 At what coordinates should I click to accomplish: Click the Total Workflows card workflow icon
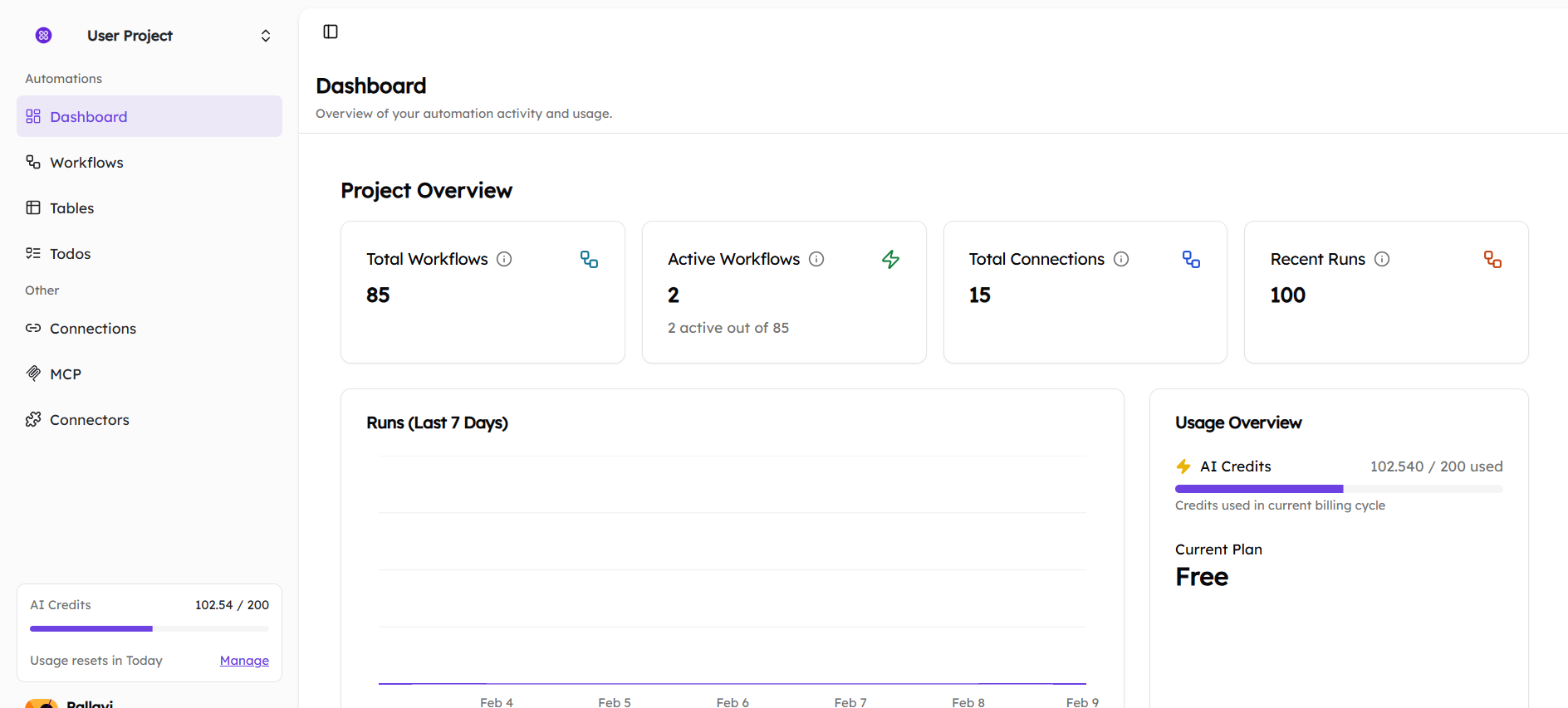589,260
